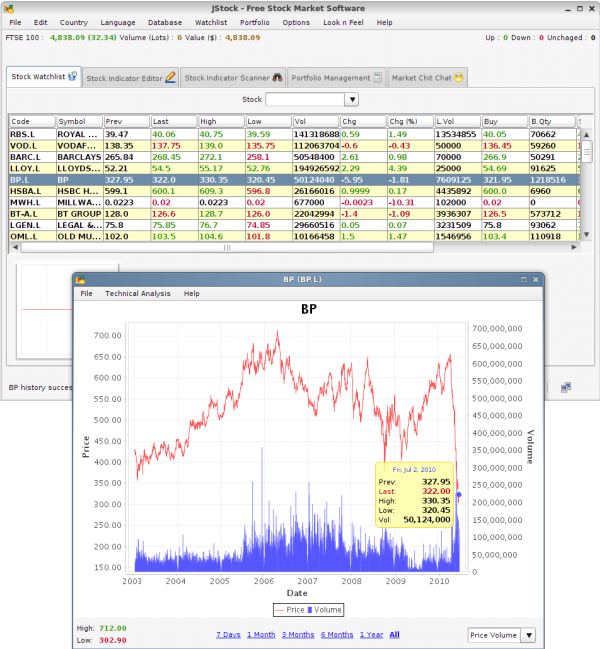Select the BT-A.L BT Group row

tap(294, 214)
